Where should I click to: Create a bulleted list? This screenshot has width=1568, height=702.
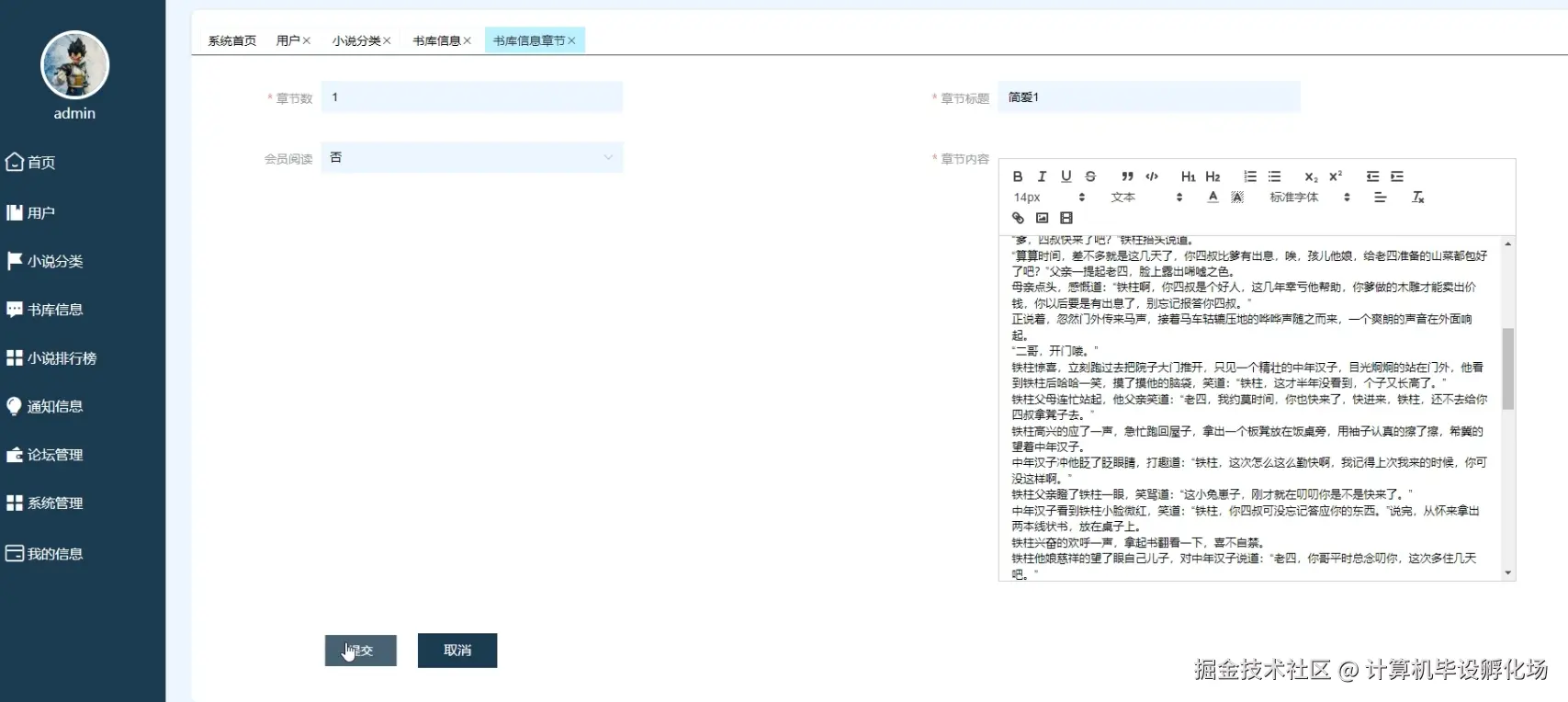pos(1274,176)
